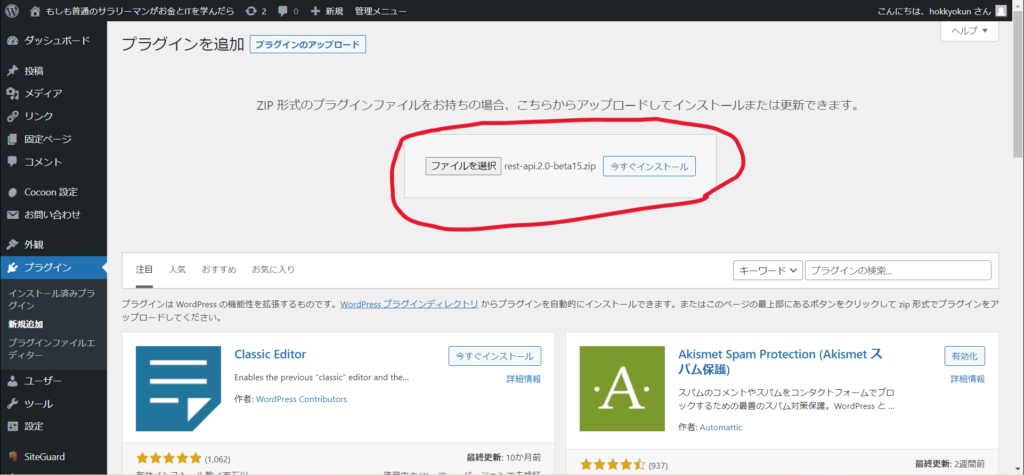1024x475 pixels.
Task: Open the キーワード search type dropdown
Action: click(768, 270)
